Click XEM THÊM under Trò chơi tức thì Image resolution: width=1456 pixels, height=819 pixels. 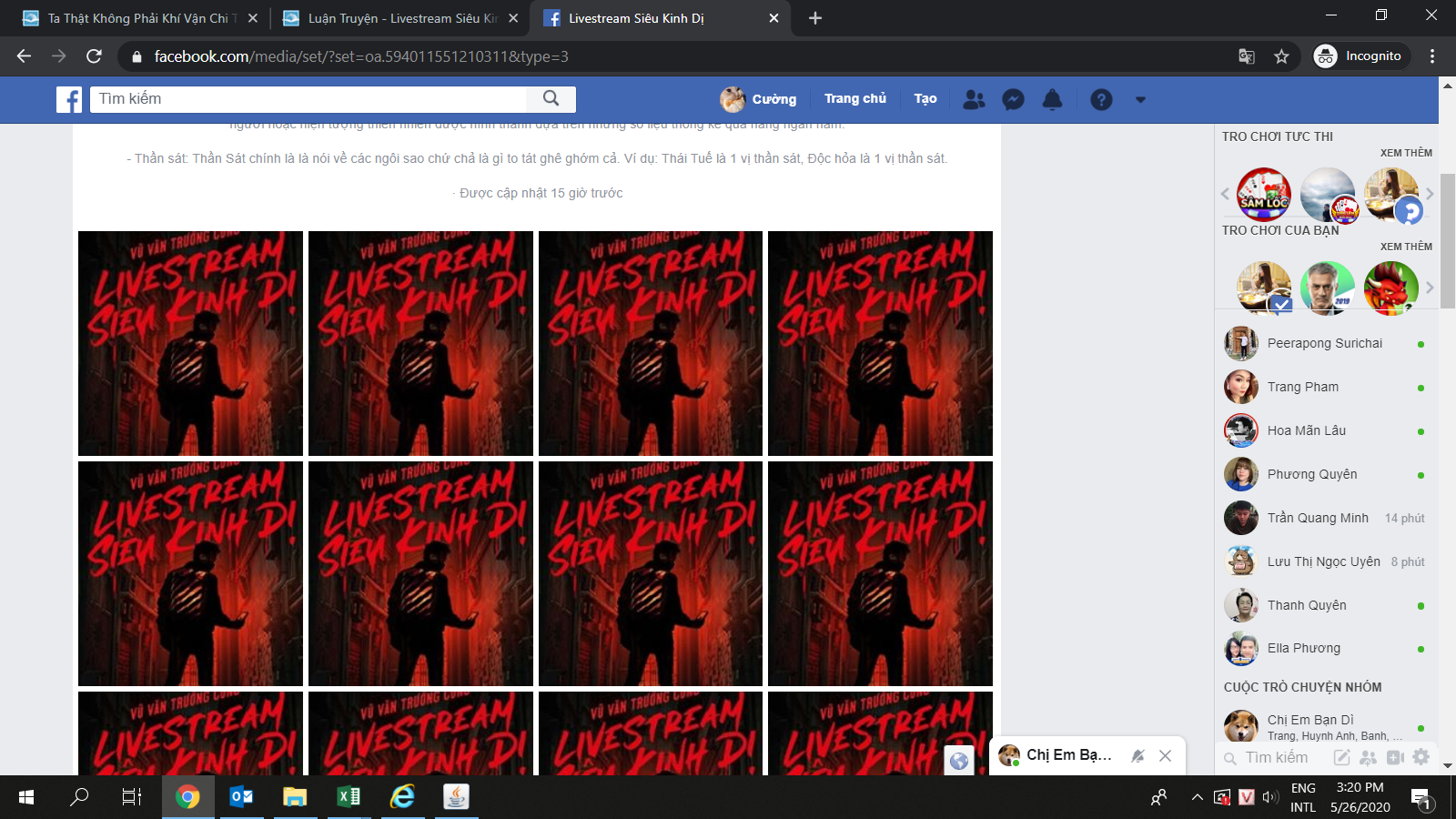pos(1405,153)
